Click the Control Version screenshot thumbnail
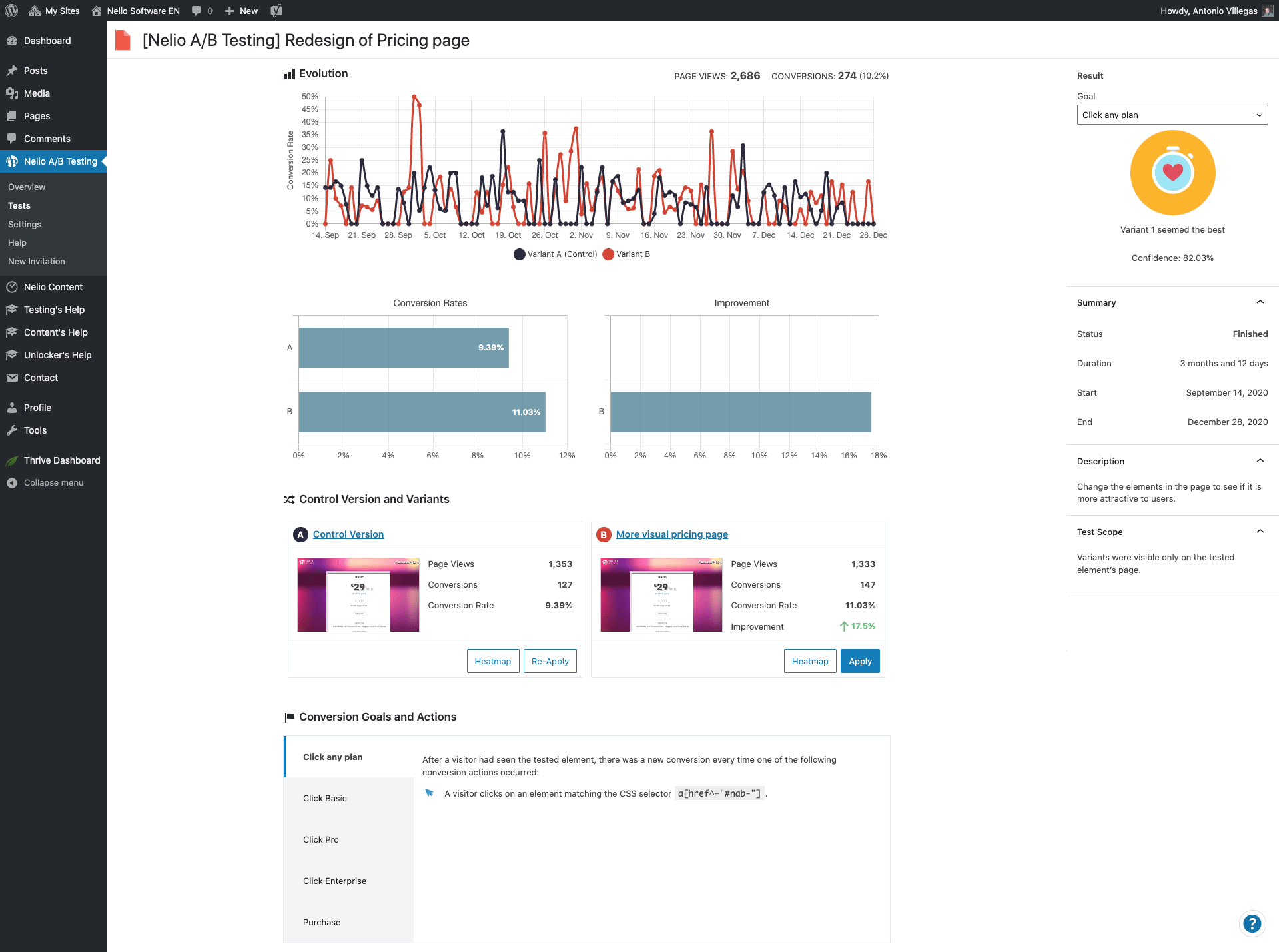This screenshot has width=1279, height=952. tap(358, 595)
